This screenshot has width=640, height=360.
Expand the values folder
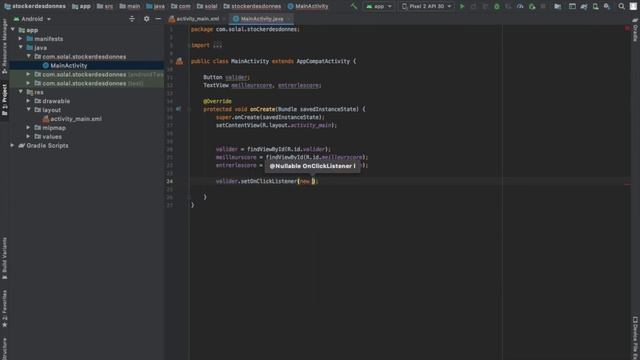coord(28,137)
